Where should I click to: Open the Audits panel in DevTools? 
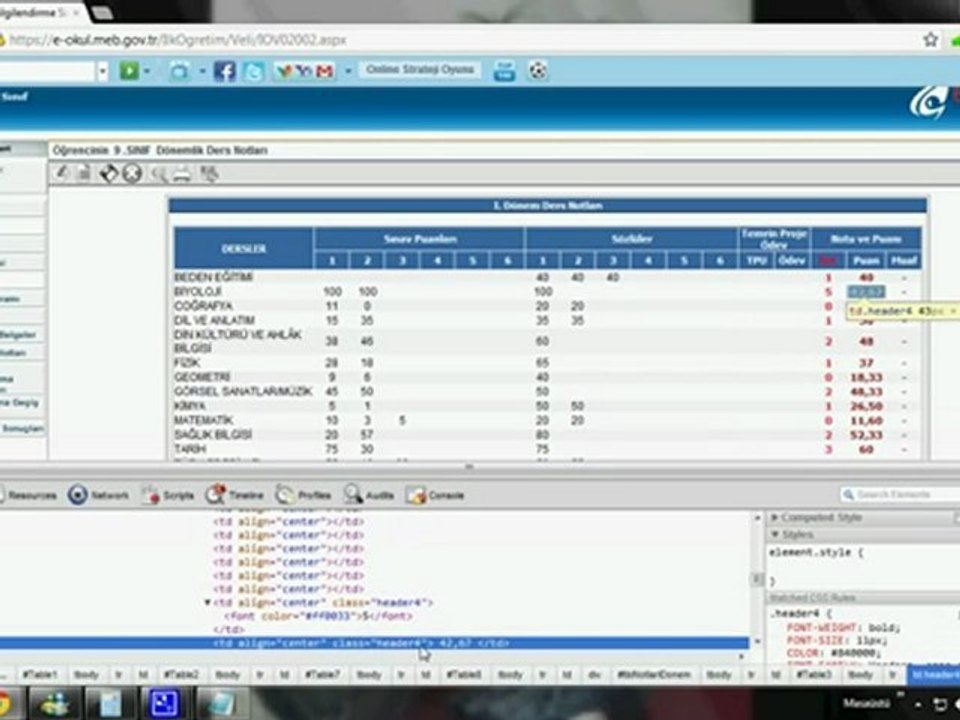click(369, 495)
